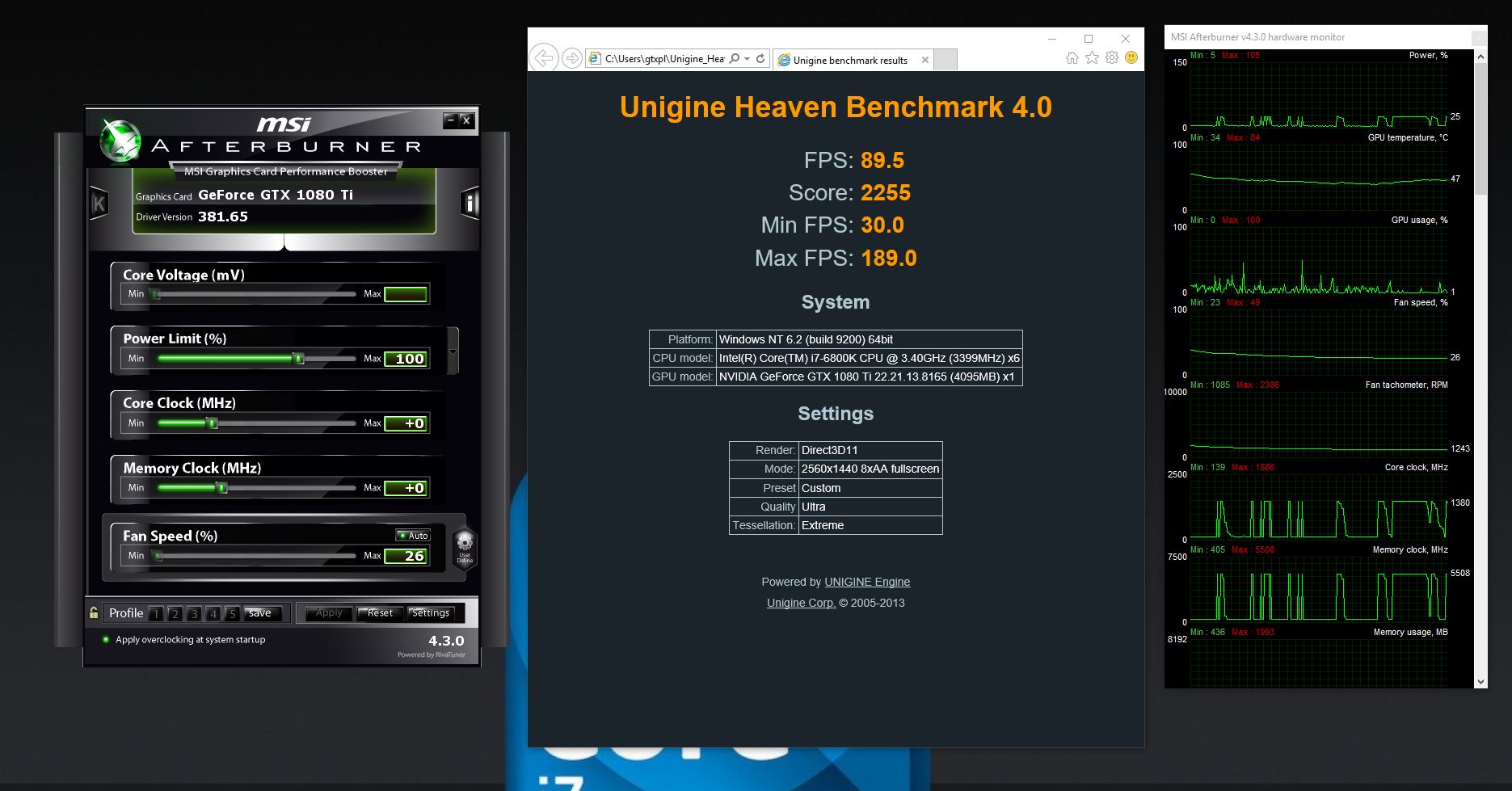Click the hardware monitor scroll down arrow
This screenshot has width=1512, height=791.
tap(1480, 682)
